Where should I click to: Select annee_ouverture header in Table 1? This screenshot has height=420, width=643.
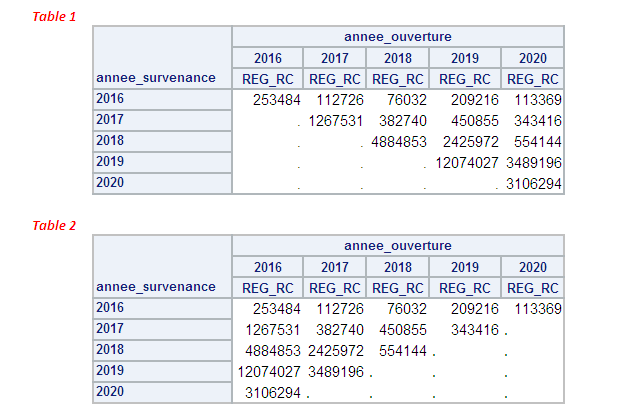click(x=397, y=37)
